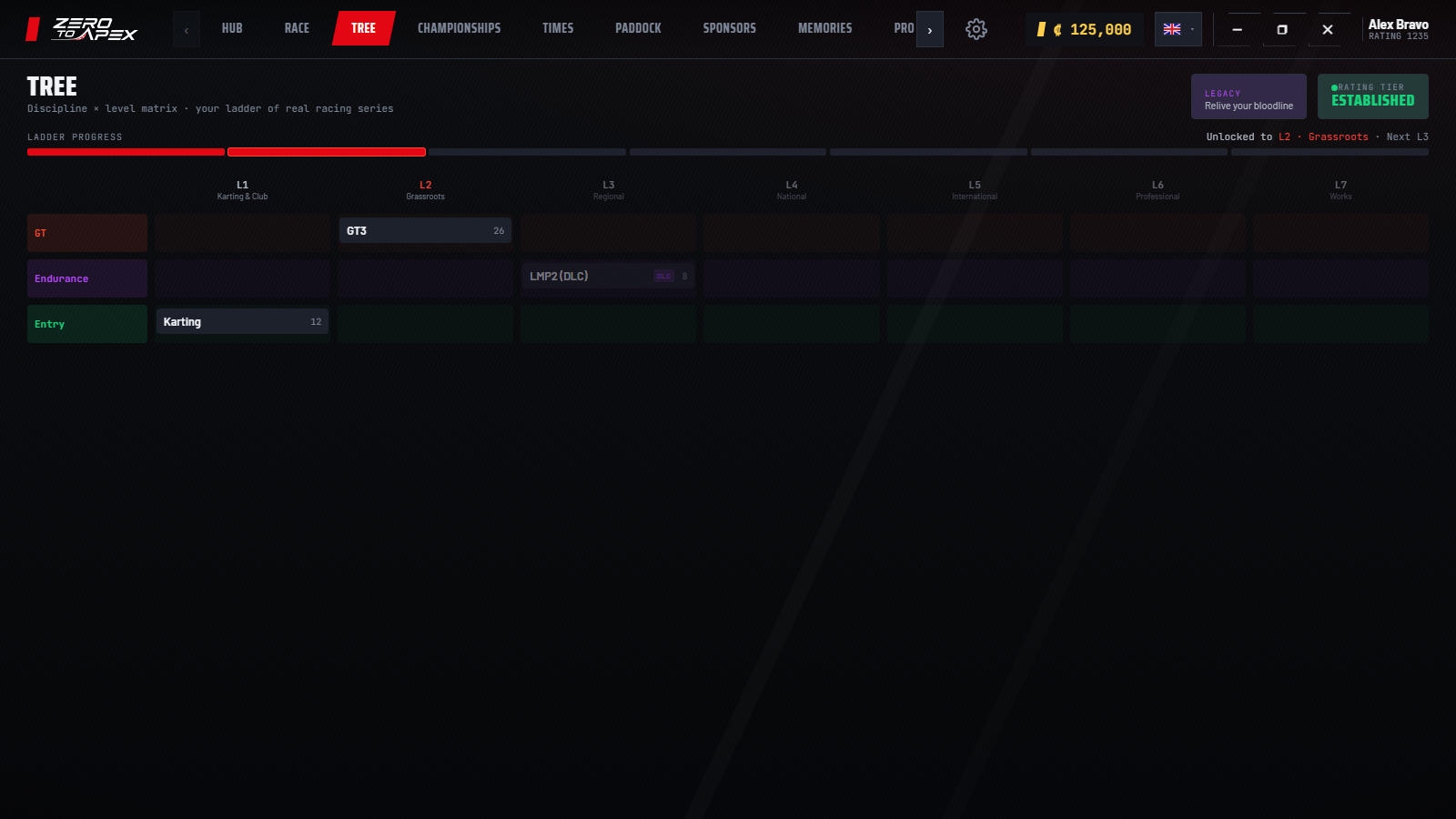This screenshot has width=1456, height=819.
Task: Click the first ladder progress segment
Action: pos(126,152)
